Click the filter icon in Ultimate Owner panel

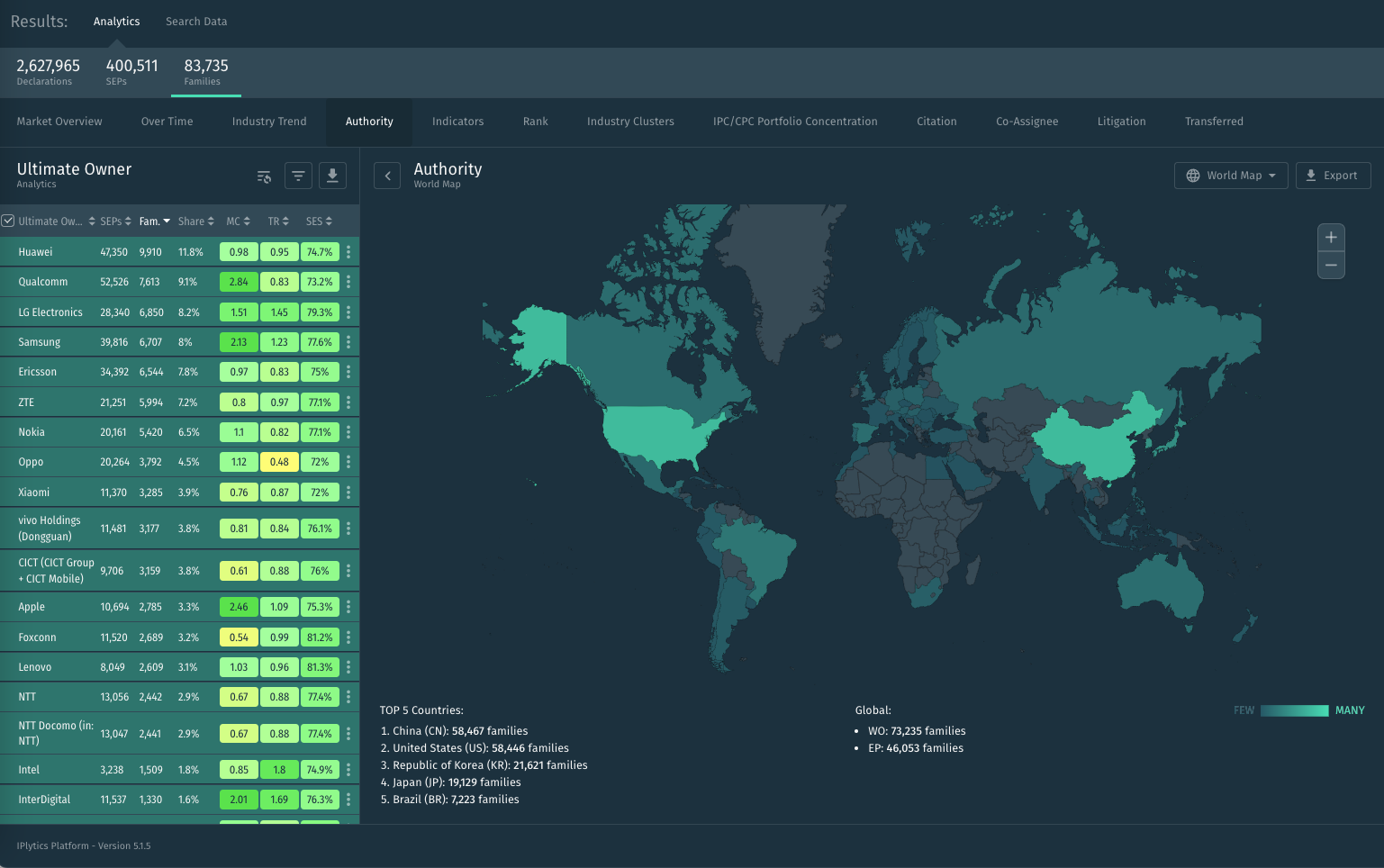point(298,176)
